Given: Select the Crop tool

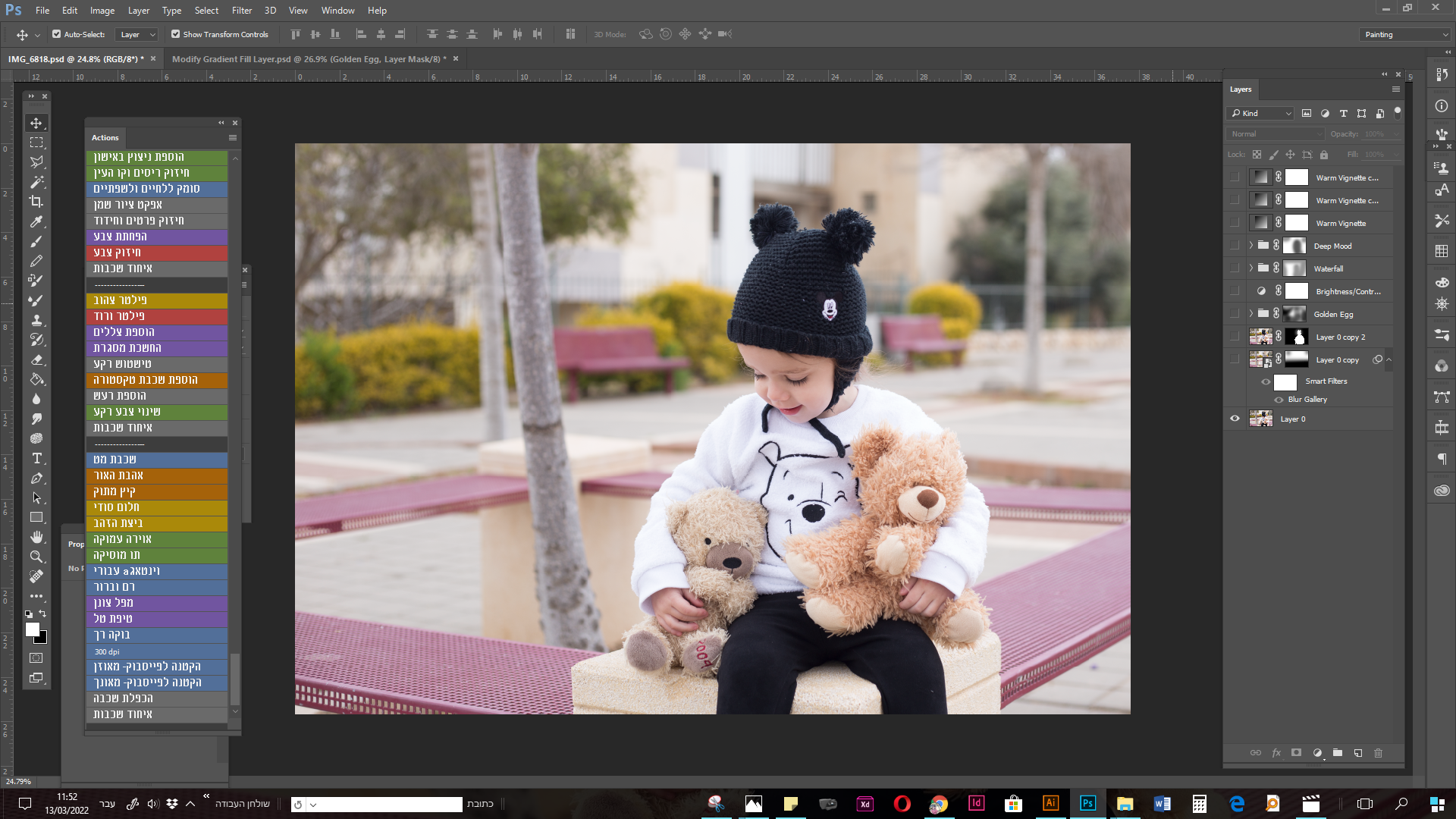Looking at the screenshot, I should 36,202.
